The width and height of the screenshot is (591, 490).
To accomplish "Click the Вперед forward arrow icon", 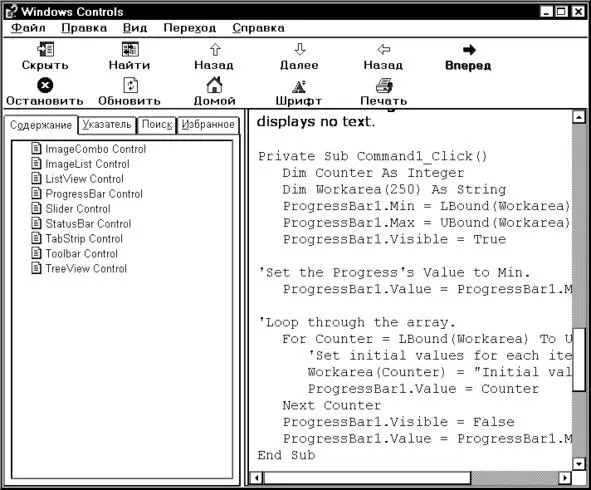I will pyautogui.click(x=469, y=49).
